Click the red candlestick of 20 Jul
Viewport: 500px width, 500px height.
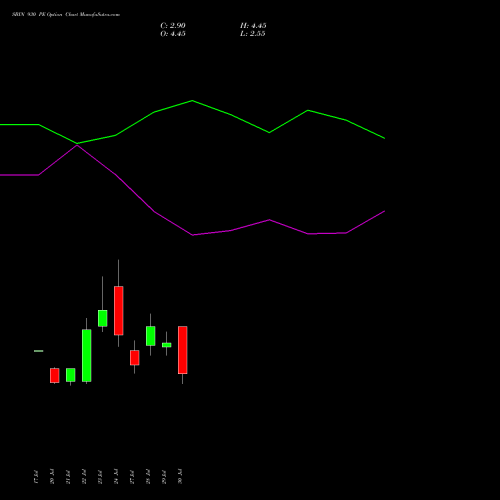pyautogui.click(x=55, y=375)
